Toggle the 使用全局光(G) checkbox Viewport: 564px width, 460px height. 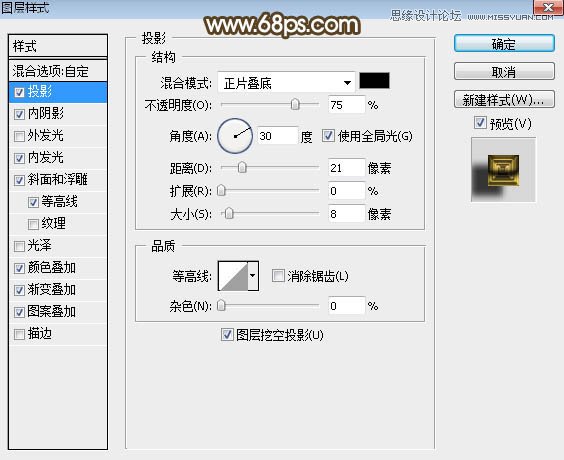tap(328, 136)
